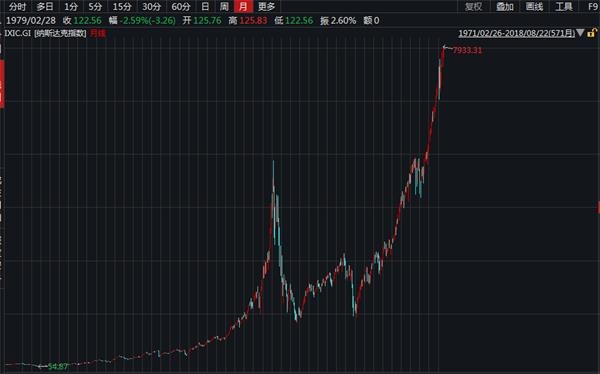Screen dimensions: 600x374
Task: Select the 60分 interval tab
Action: (x=181, y=7)
